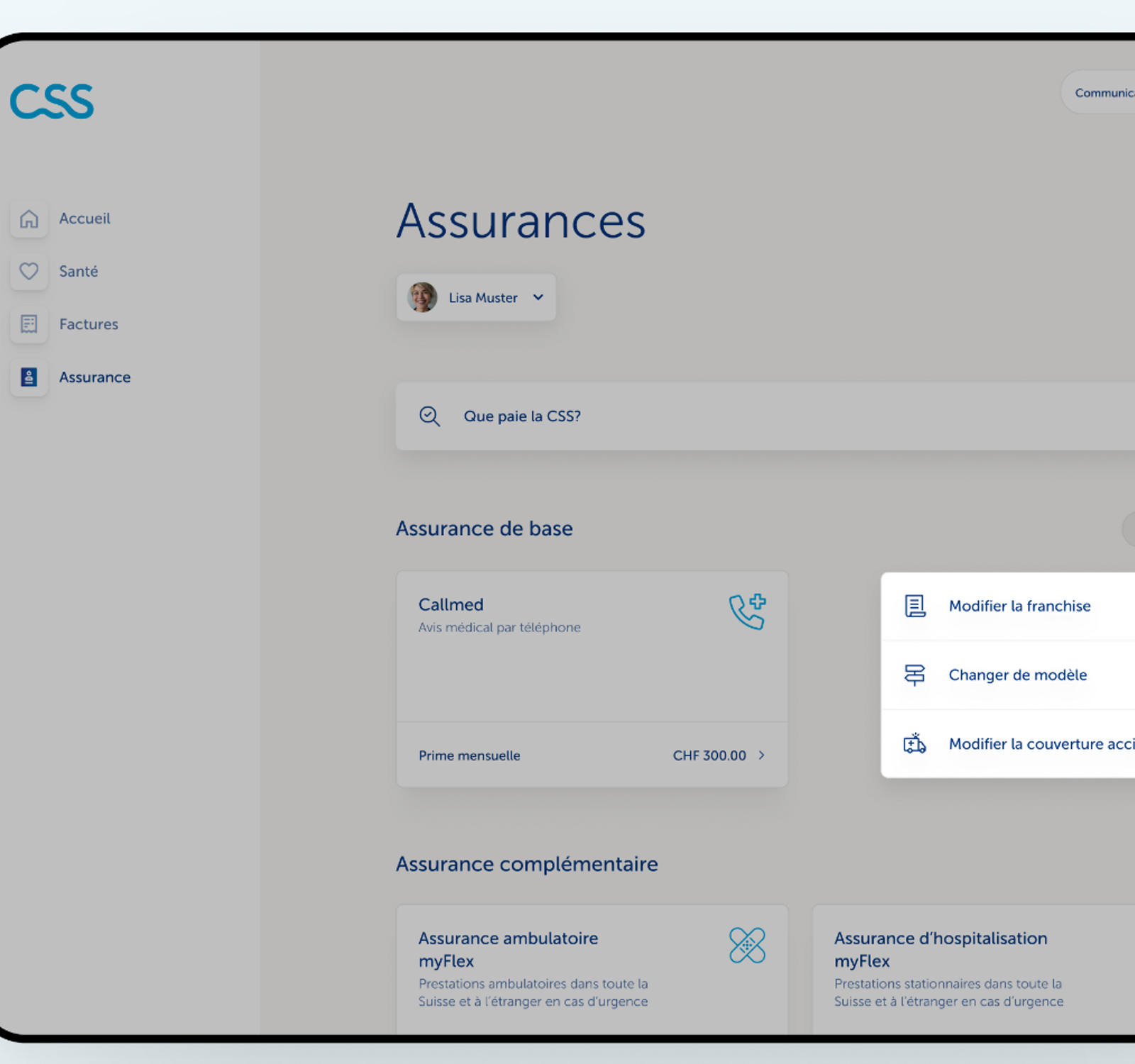Select the Accueil home icon
This screenshot has height=1064, width=1135.
click(x=28, y=219)
